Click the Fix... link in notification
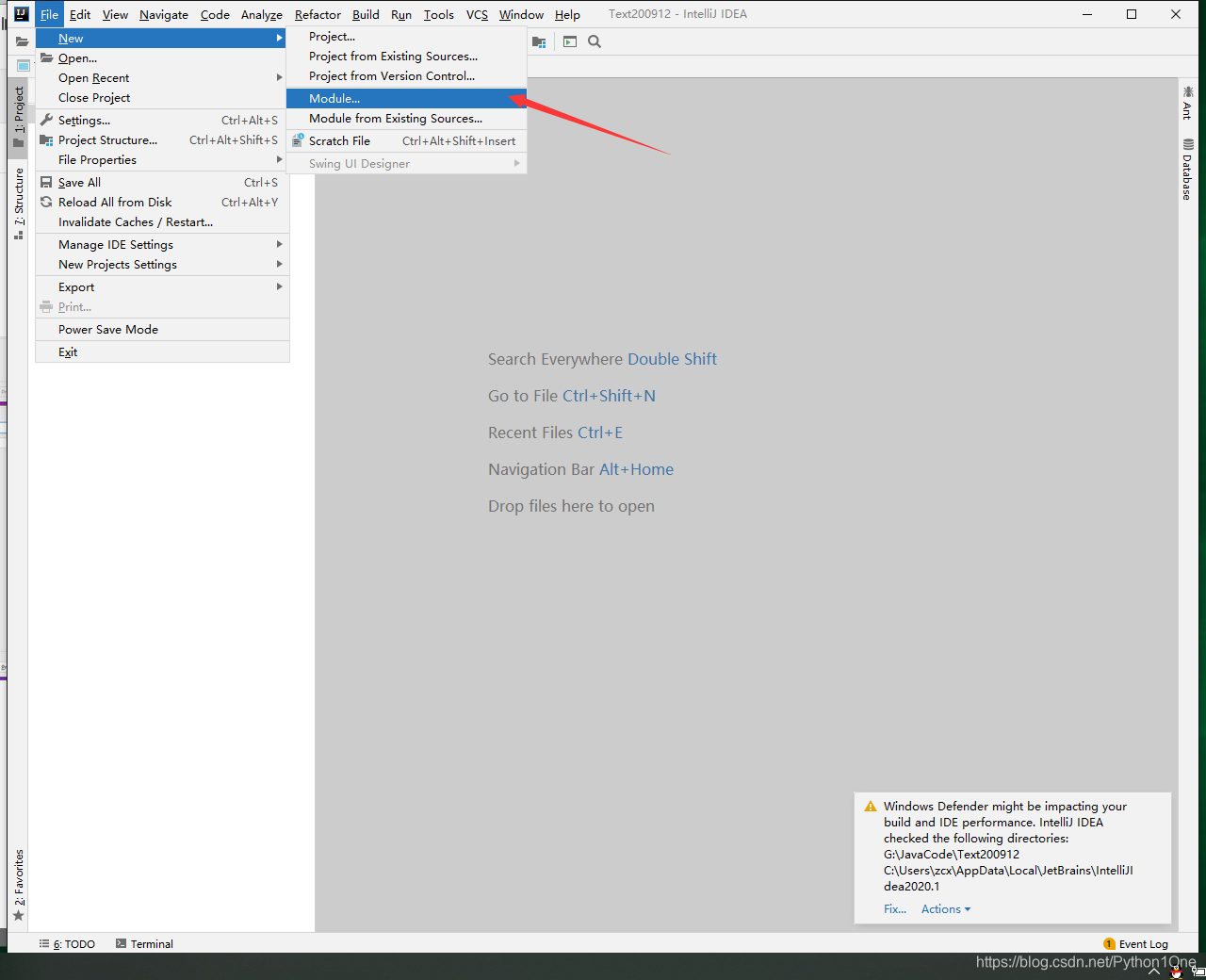This screenshot has width=1206, height=980. click(895, 908)
